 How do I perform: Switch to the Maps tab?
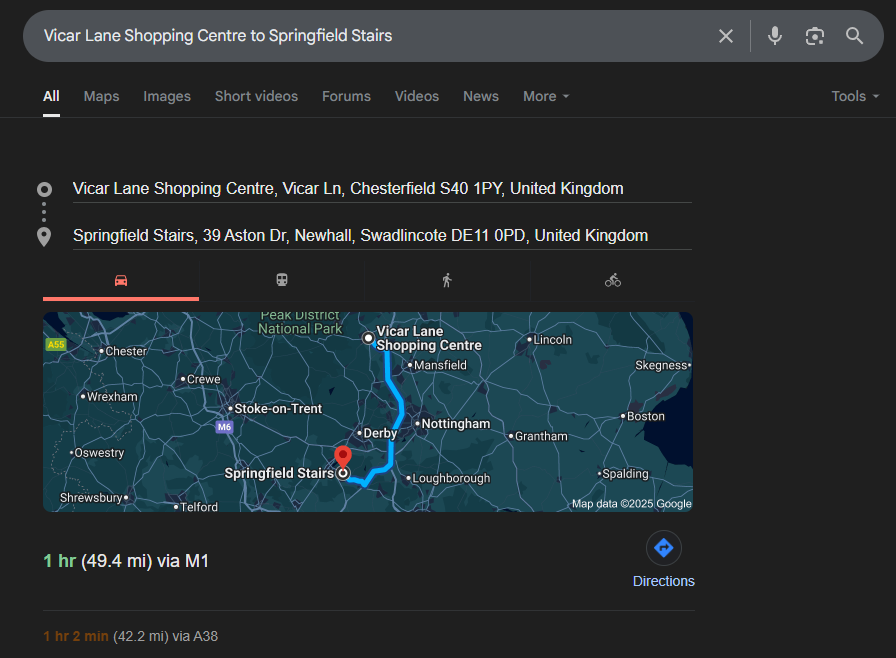pyautogui.click(x=101, y=96)
